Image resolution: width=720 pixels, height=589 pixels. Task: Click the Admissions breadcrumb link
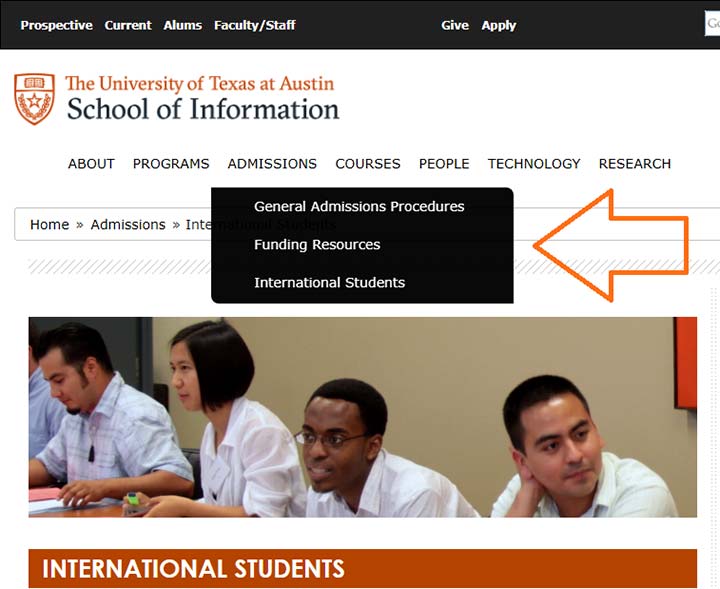(128, 224)
